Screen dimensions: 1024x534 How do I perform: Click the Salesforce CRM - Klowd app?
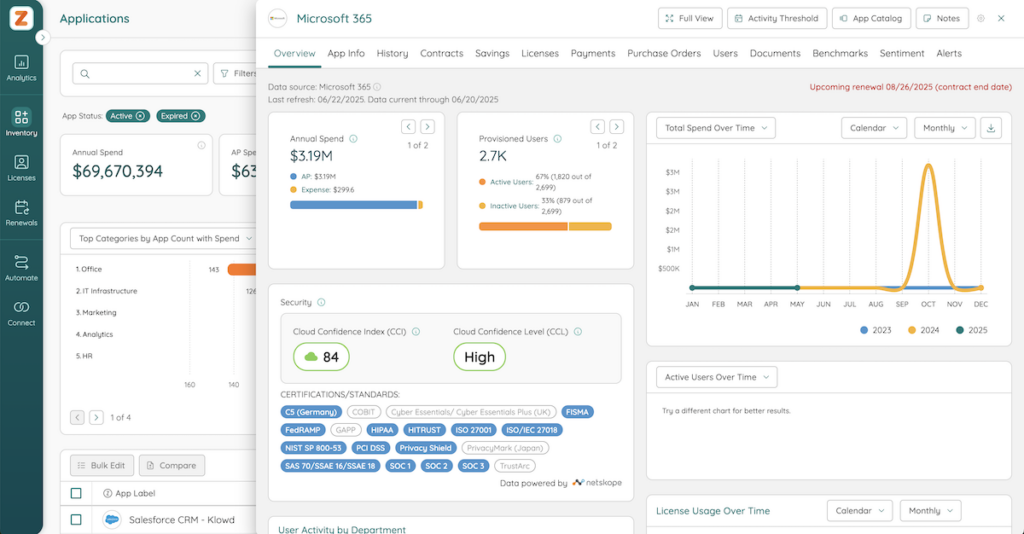pos(182,520)
